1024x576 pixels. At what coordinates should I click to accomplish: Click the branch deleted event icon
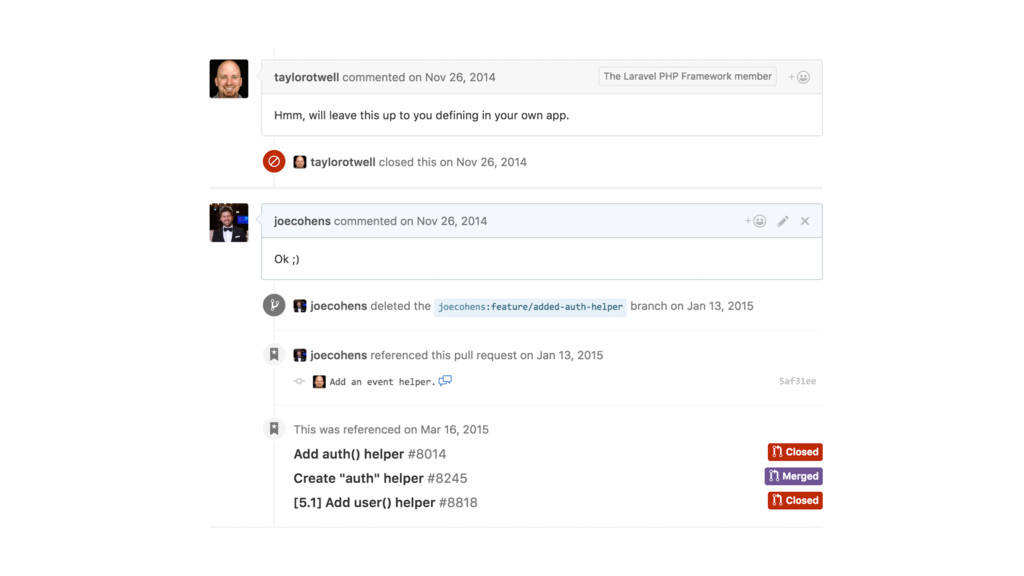tap(274, 305)
